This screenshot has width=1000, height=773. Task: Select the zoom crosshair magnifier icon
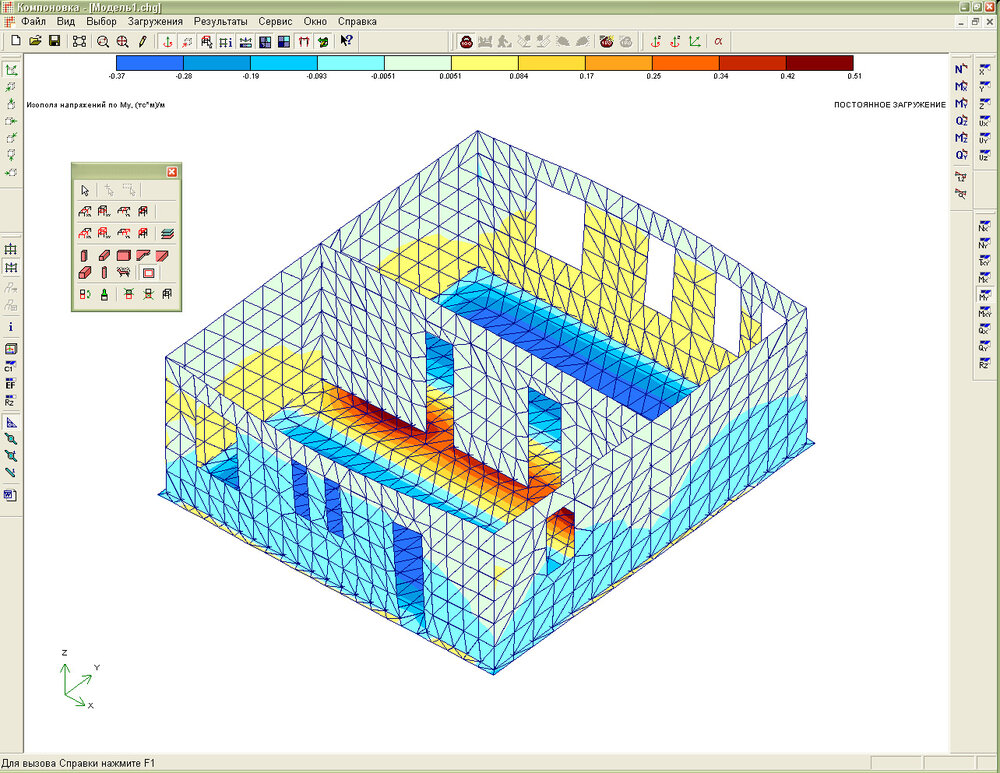coord(122,41)
